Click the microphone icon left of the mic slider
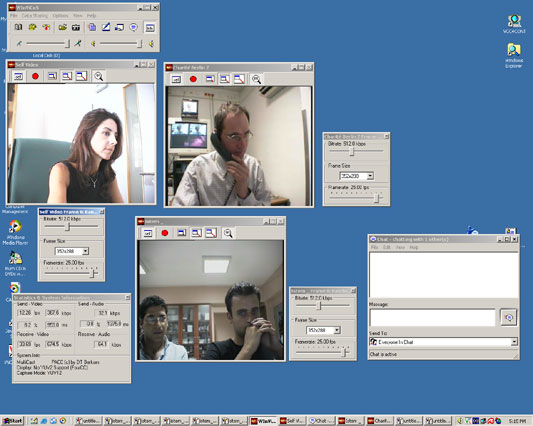This screenshot has height=426, width=533. tap(19, 44)
